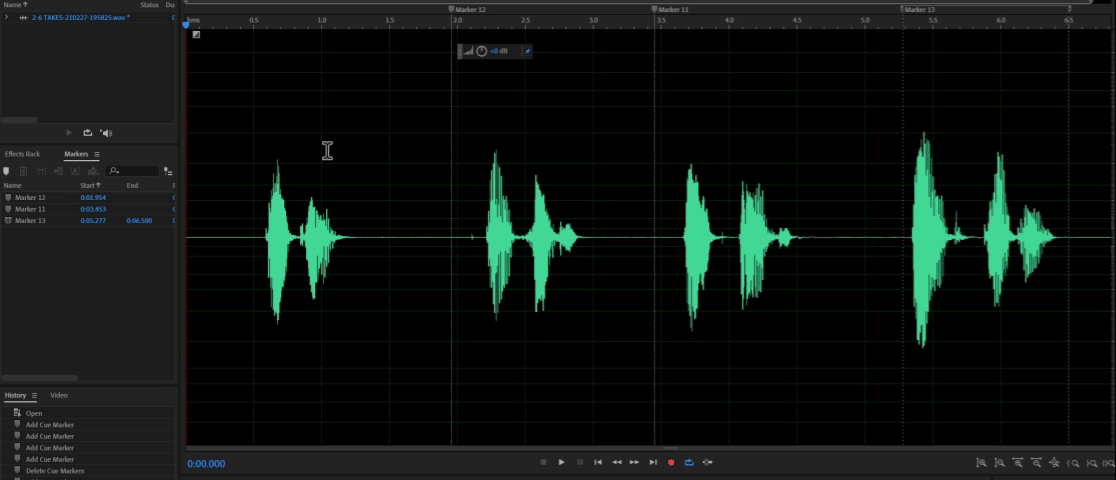Sort markers by Name column header
The width and height of the screenshot is (1116, 480).
point(13,185)
